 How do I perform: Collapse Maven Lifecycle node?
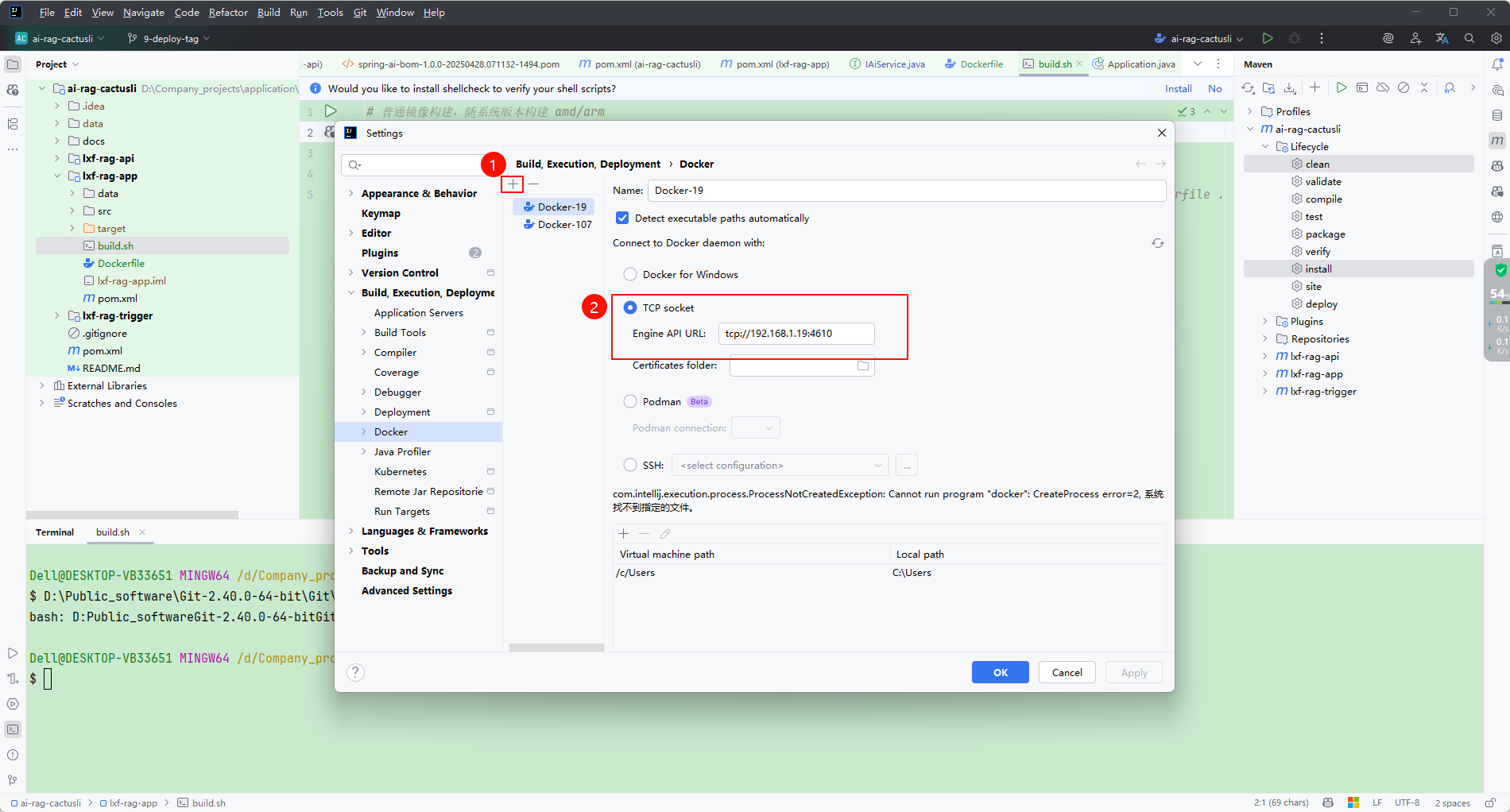pos(1265,146)
